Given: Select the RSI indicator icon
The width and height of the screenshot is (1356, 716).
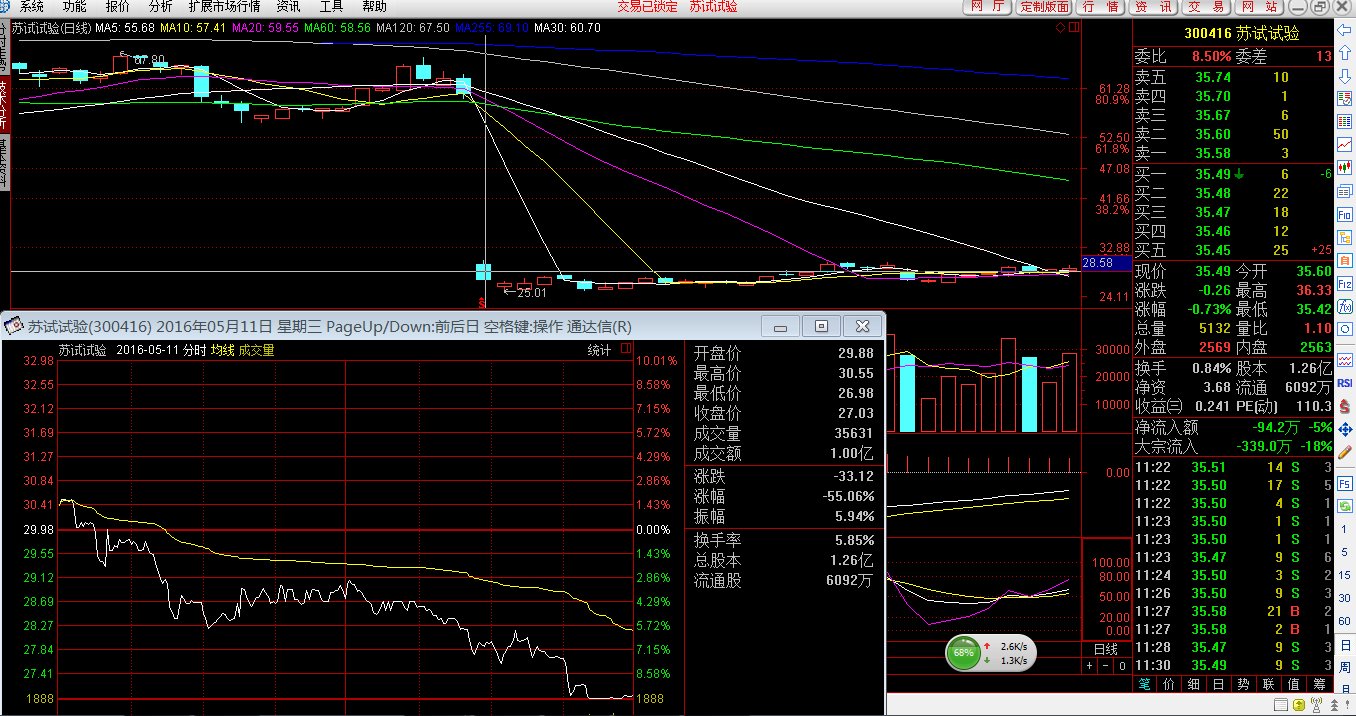Looking at the screenshot, I should 1345,382.
